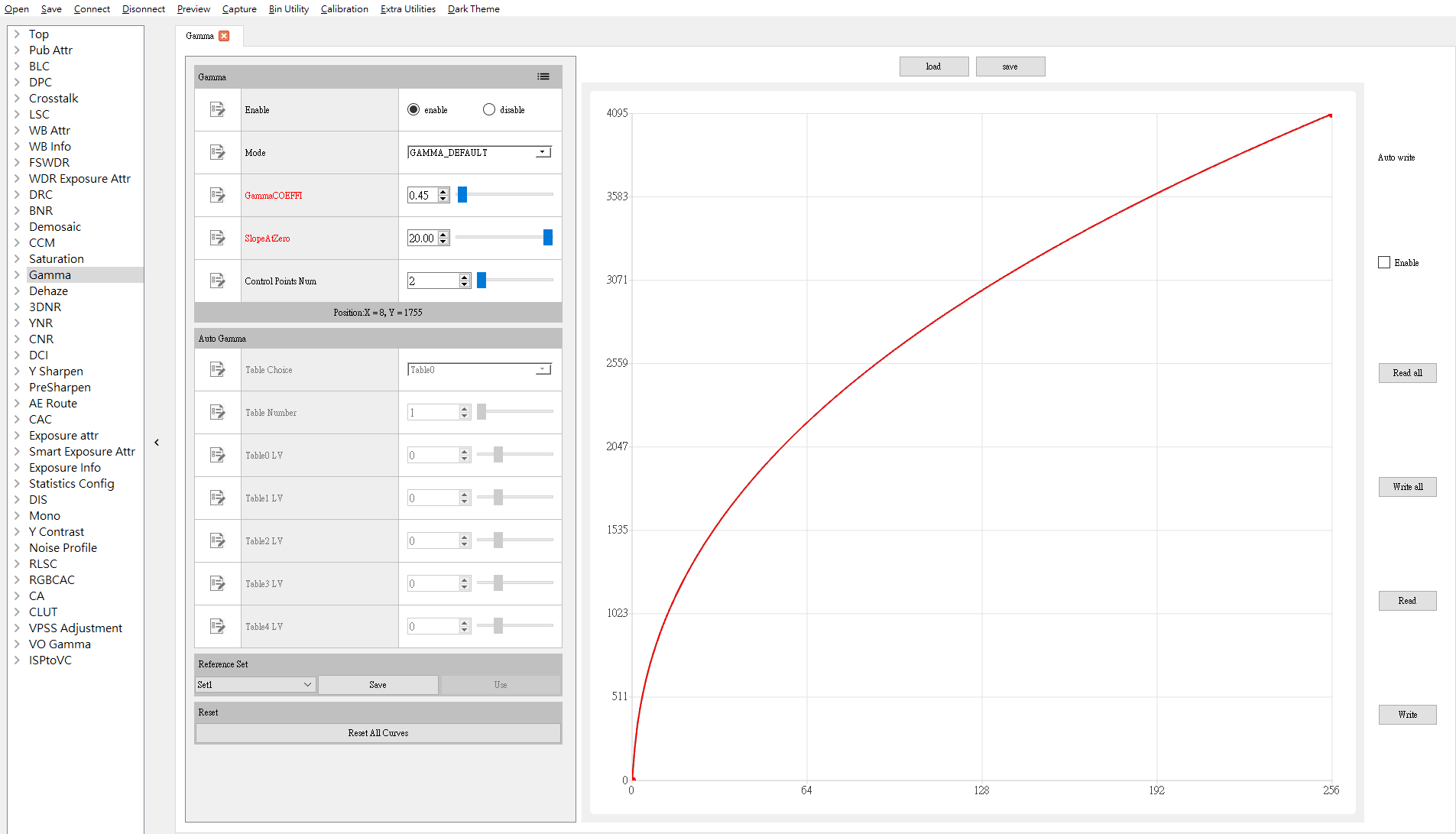Expand the Pub Attr tree node
The height and width of the screenshot is (834, 1456).
17,50
